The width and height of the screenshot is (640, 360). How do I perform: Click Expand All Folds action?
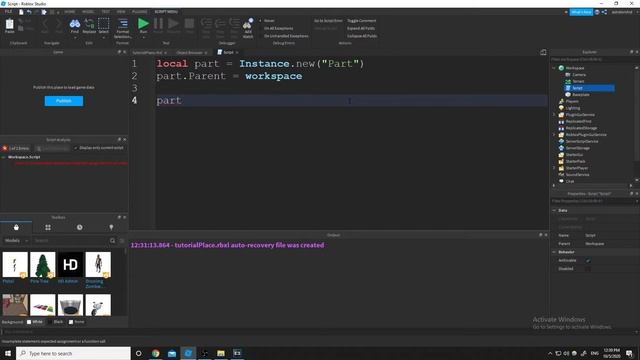[361, 29]
